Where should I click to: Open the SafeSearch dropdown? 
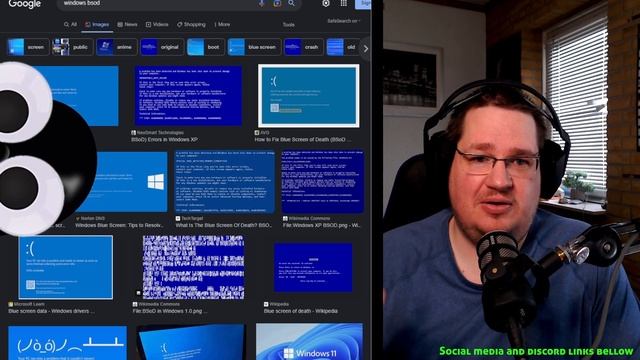coord(344,21)
